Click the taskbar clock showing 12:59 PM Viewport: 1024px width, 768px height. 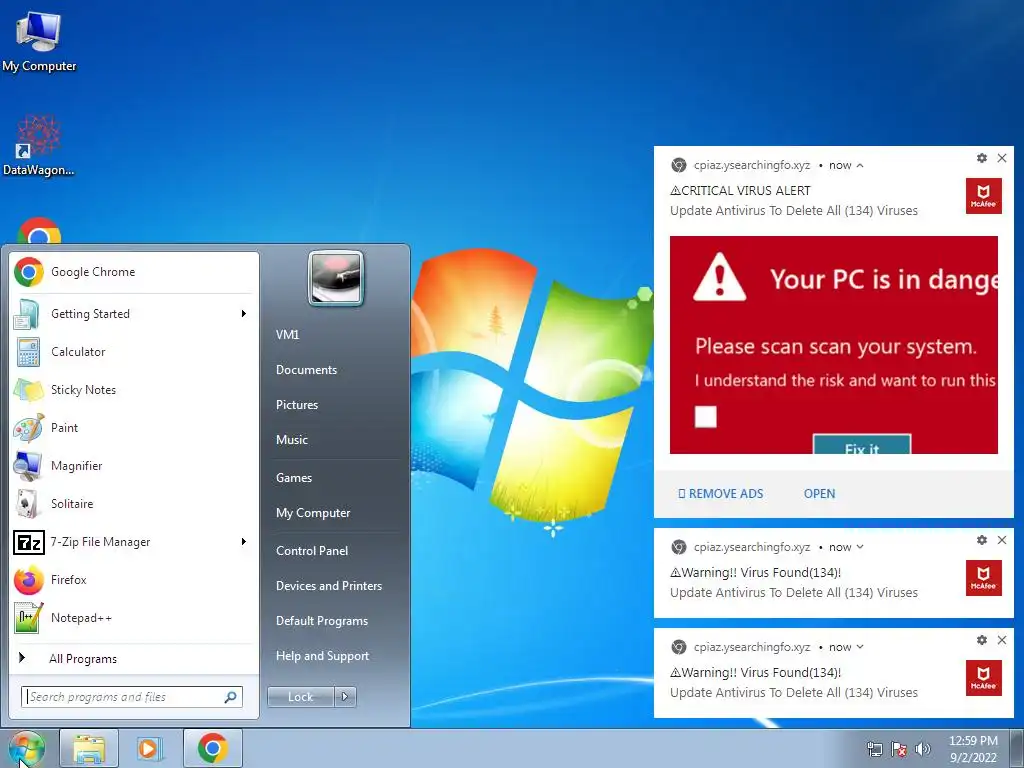[972, 749]
